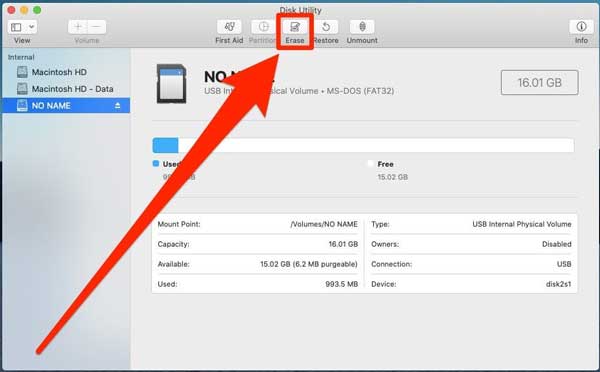Unmount the NO NAME volume via toolbar
Viewport: 600px width, 372px height.
[x=362, y=27]
